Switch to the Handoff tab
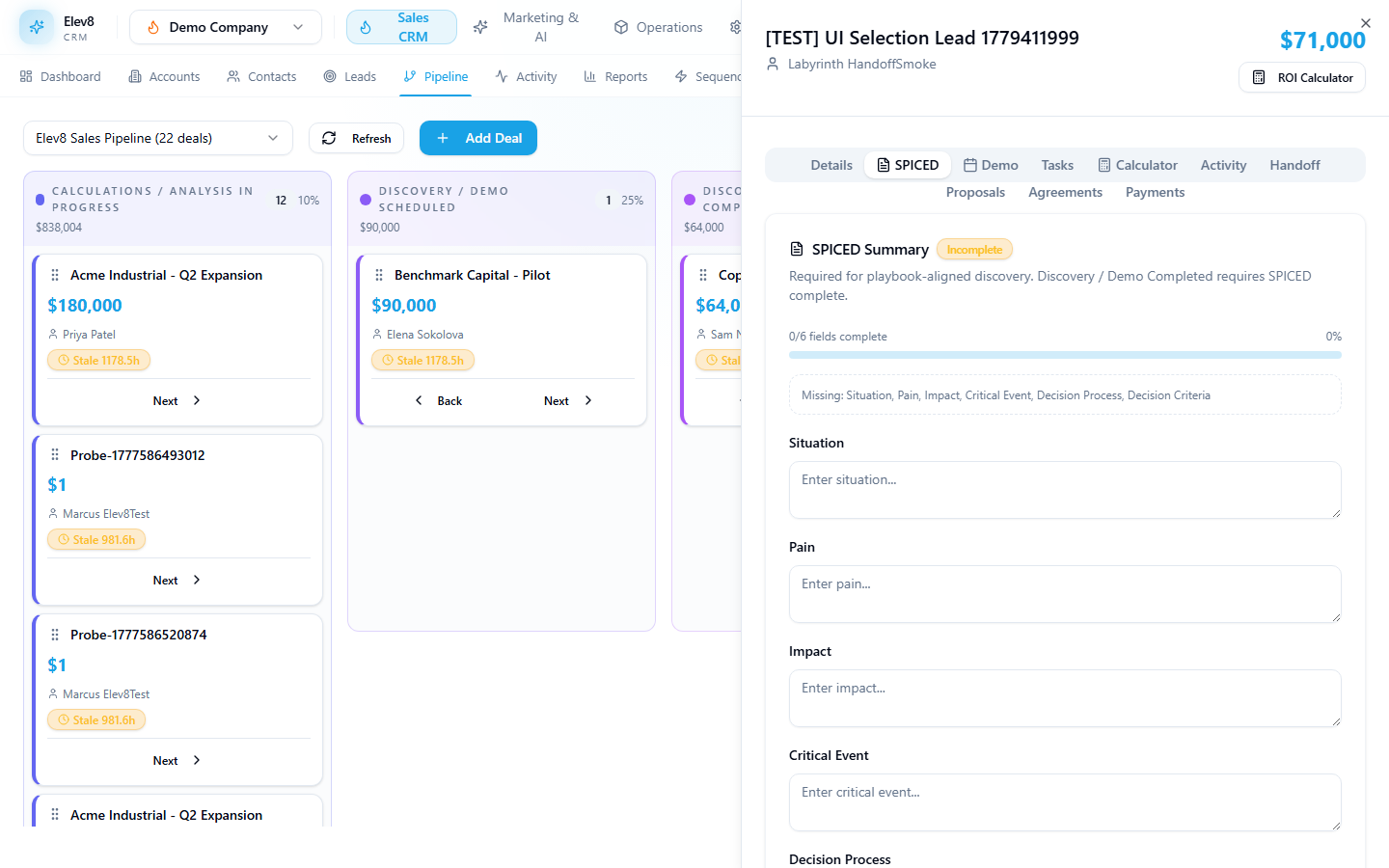 [x=1294, y=165]
